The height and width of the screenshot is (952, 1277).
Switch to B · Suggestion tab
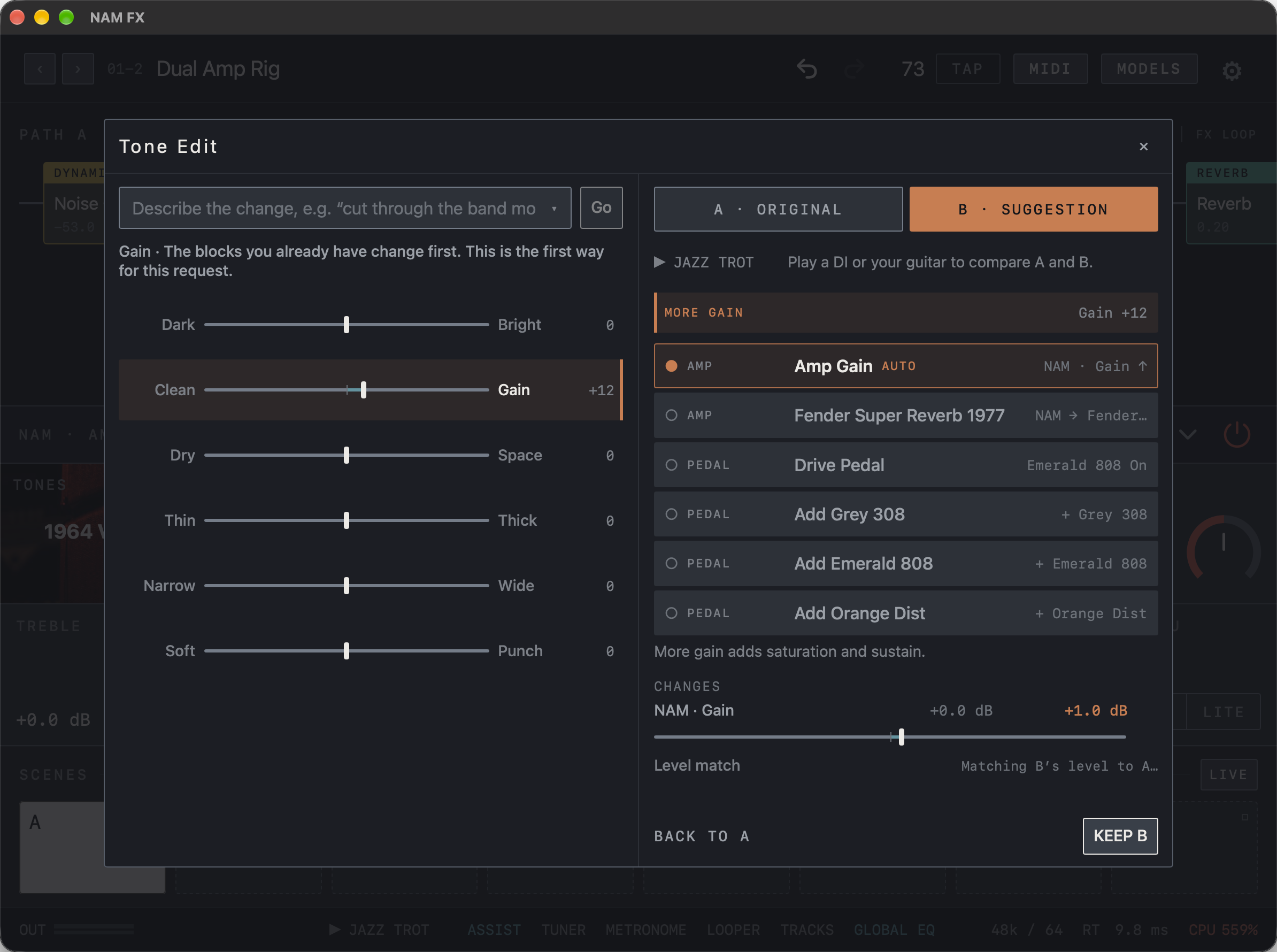[1033, 209]
